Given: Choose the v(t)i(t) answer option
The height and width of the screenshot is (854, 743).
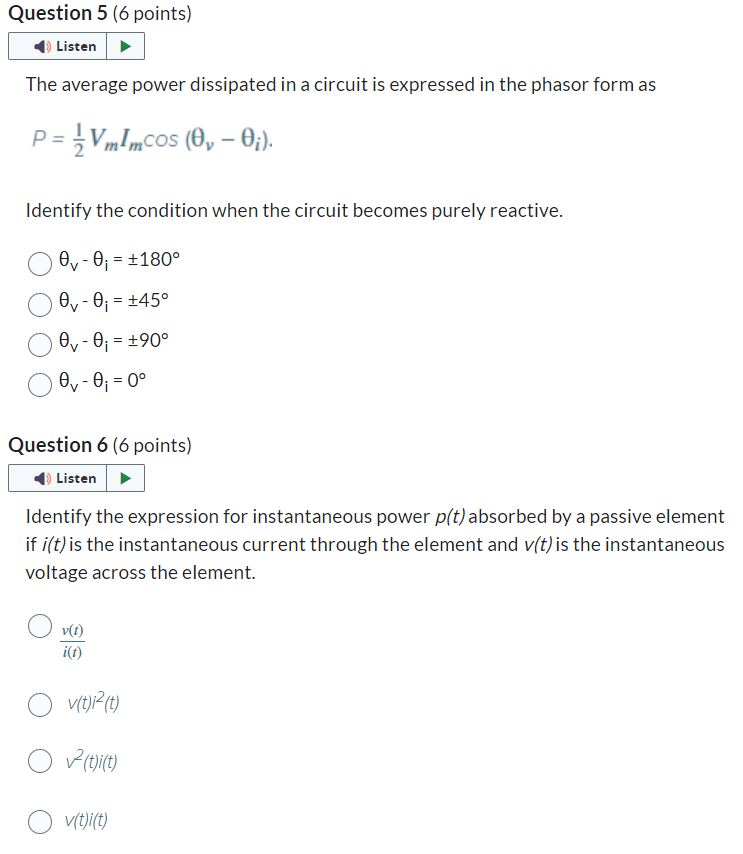Looking at the screenshot, I should (x=40, y=820).
